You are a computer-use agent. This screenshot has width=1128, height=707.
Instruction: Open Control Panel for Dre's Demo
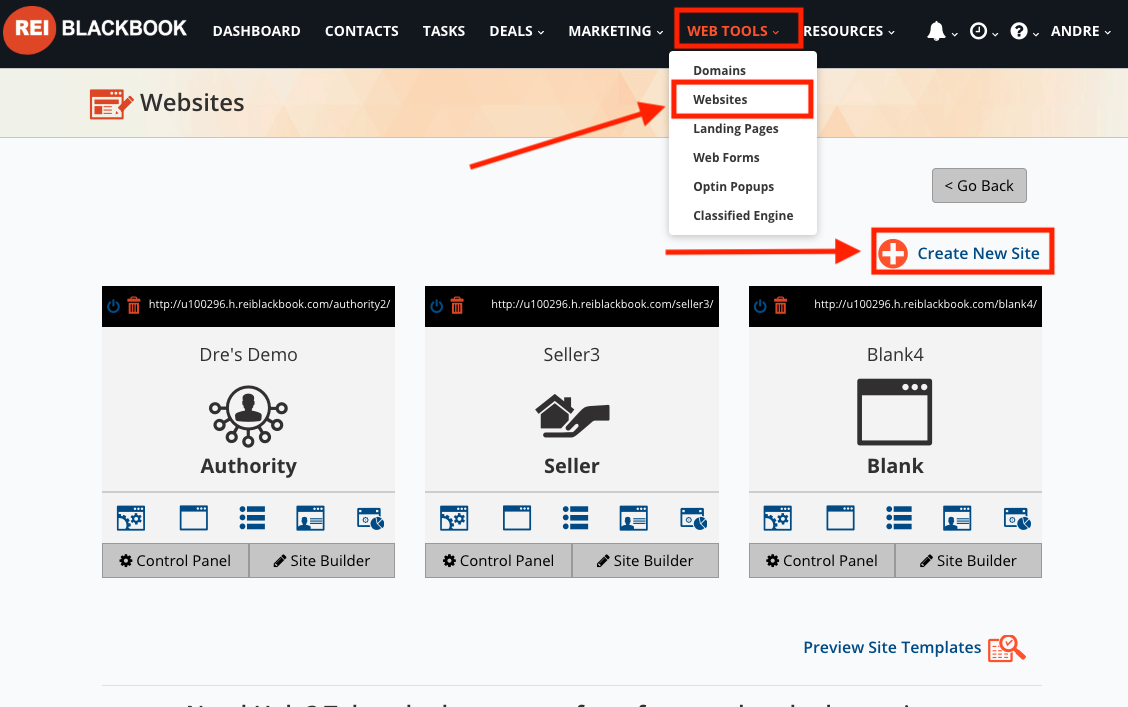coord(176,560)
